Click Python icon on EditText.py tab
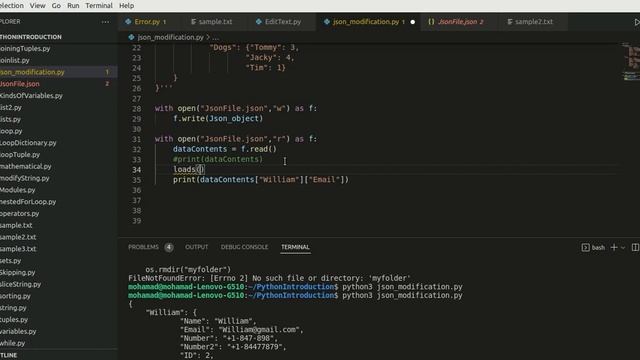640x360 pixels. click(259, 22)
